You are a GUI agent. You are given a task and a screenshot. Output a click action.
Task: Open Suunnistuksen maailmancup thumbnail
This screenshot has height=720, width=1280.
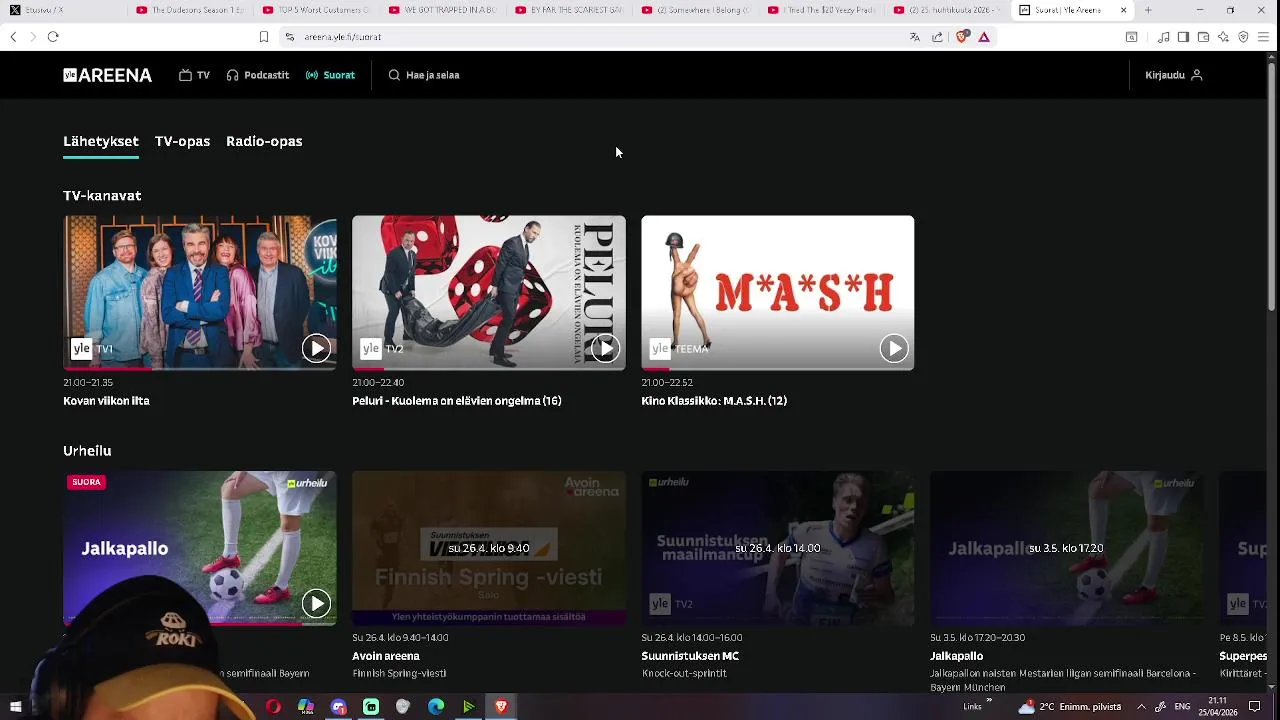click(x=777, y=548)
